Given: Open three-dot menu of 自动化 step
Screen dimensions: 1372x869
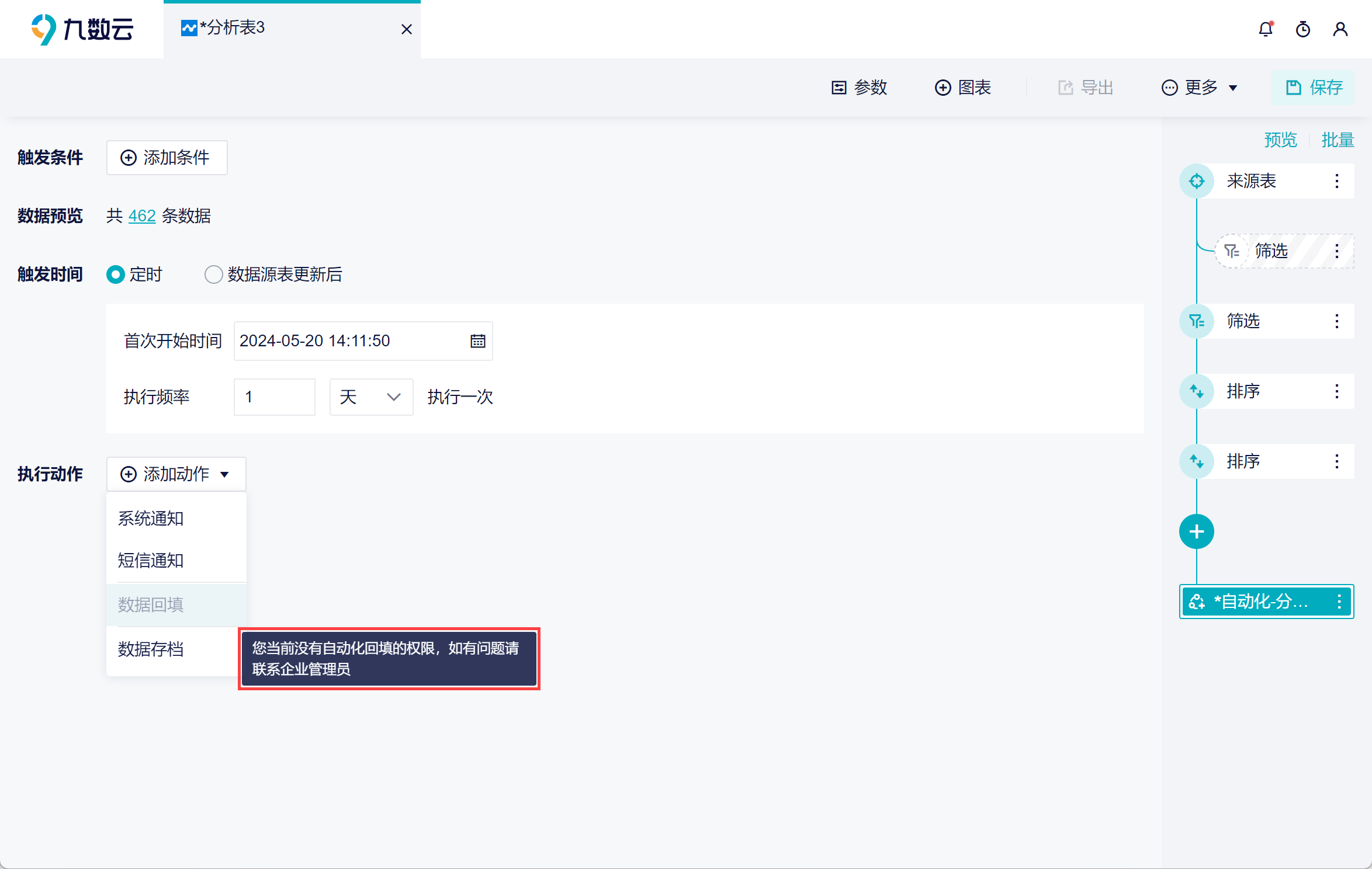Looking at the screenshot, I should click(x=1339, y=602).
